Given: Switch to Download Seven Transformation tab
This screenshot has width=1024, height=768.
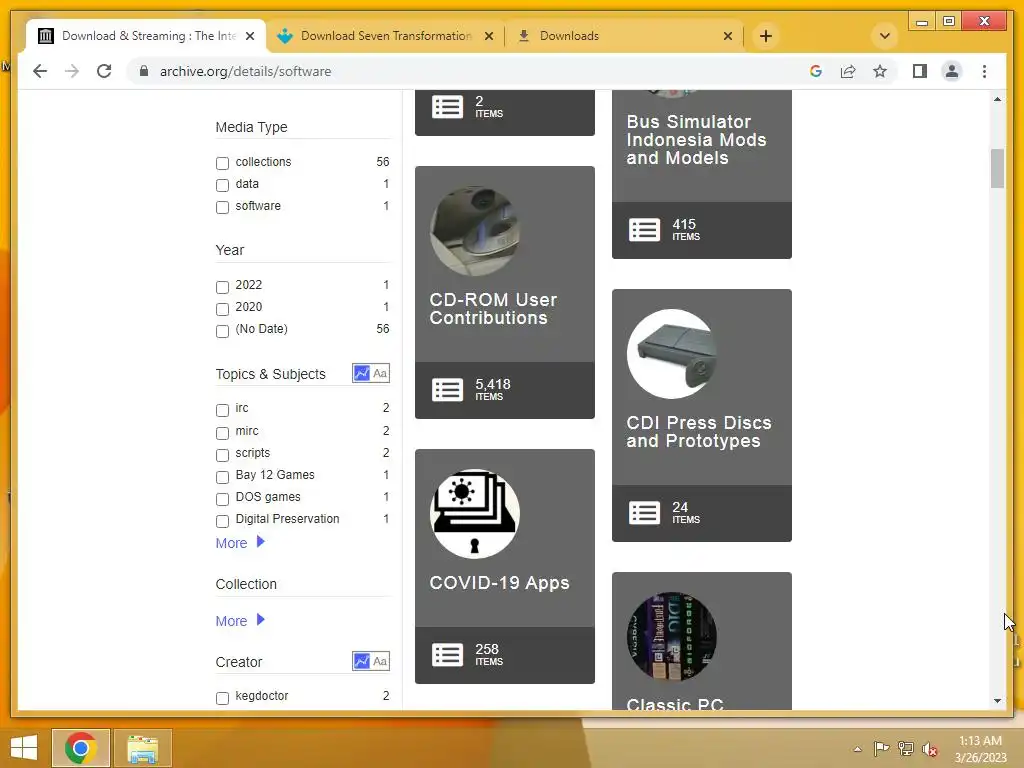Looking at the screenshot, I should tap(385, 36).
